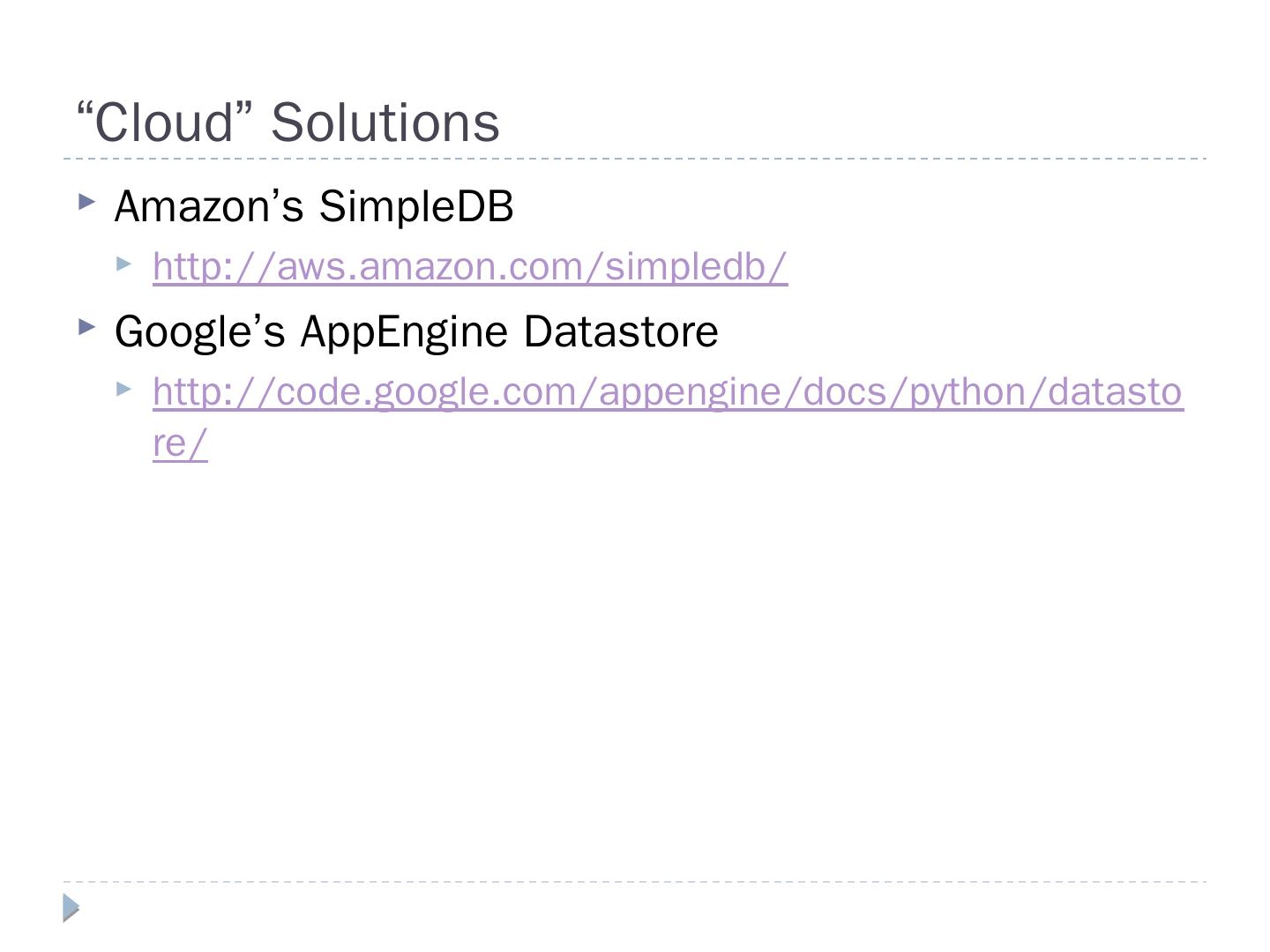
Task: Click the word "SimpleDB" in the first bullet
Action: click(x=416, y=206)
